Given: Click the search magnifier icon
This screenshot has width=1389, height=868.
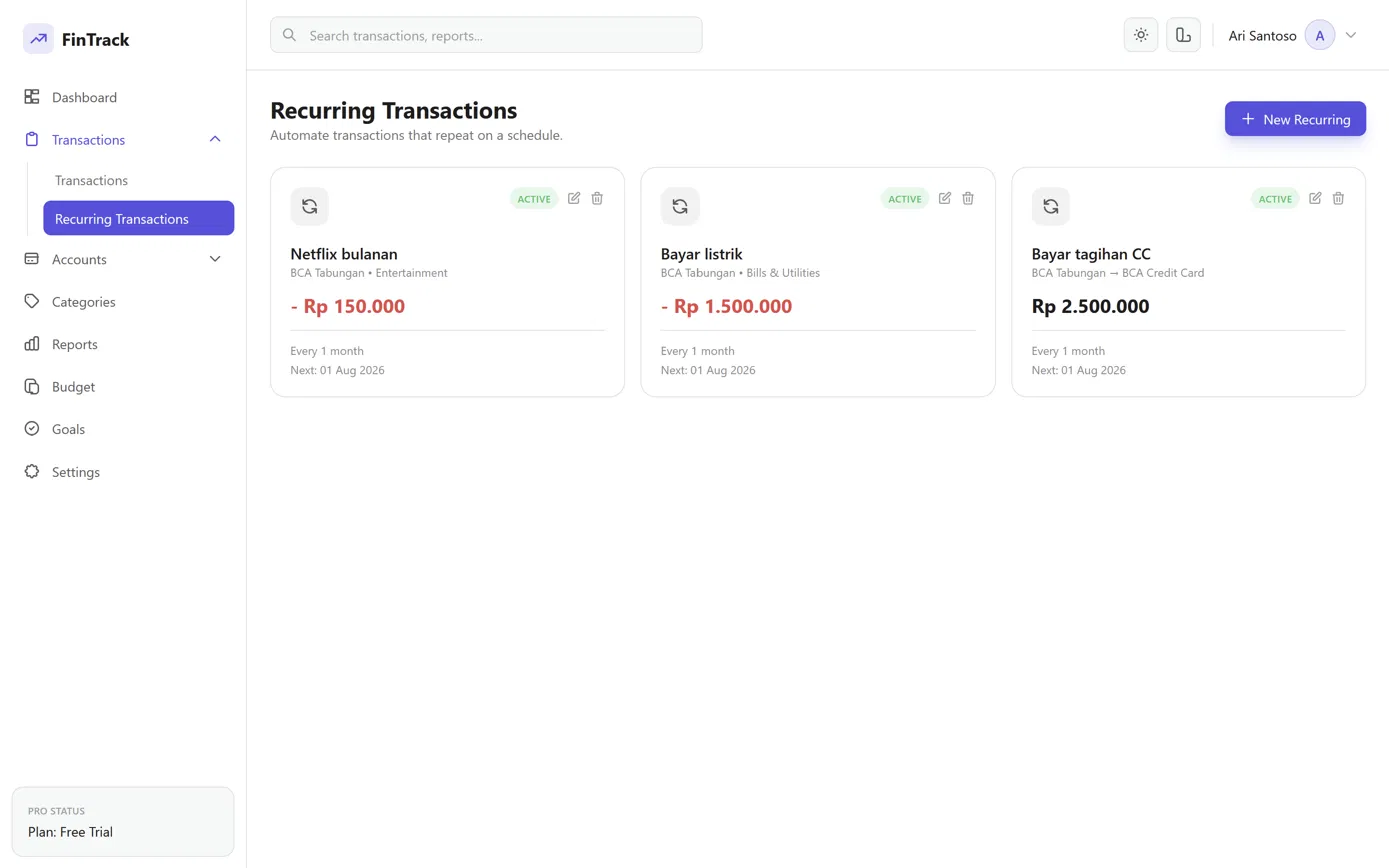Looking at the screenshot, I should click(289, 35).
